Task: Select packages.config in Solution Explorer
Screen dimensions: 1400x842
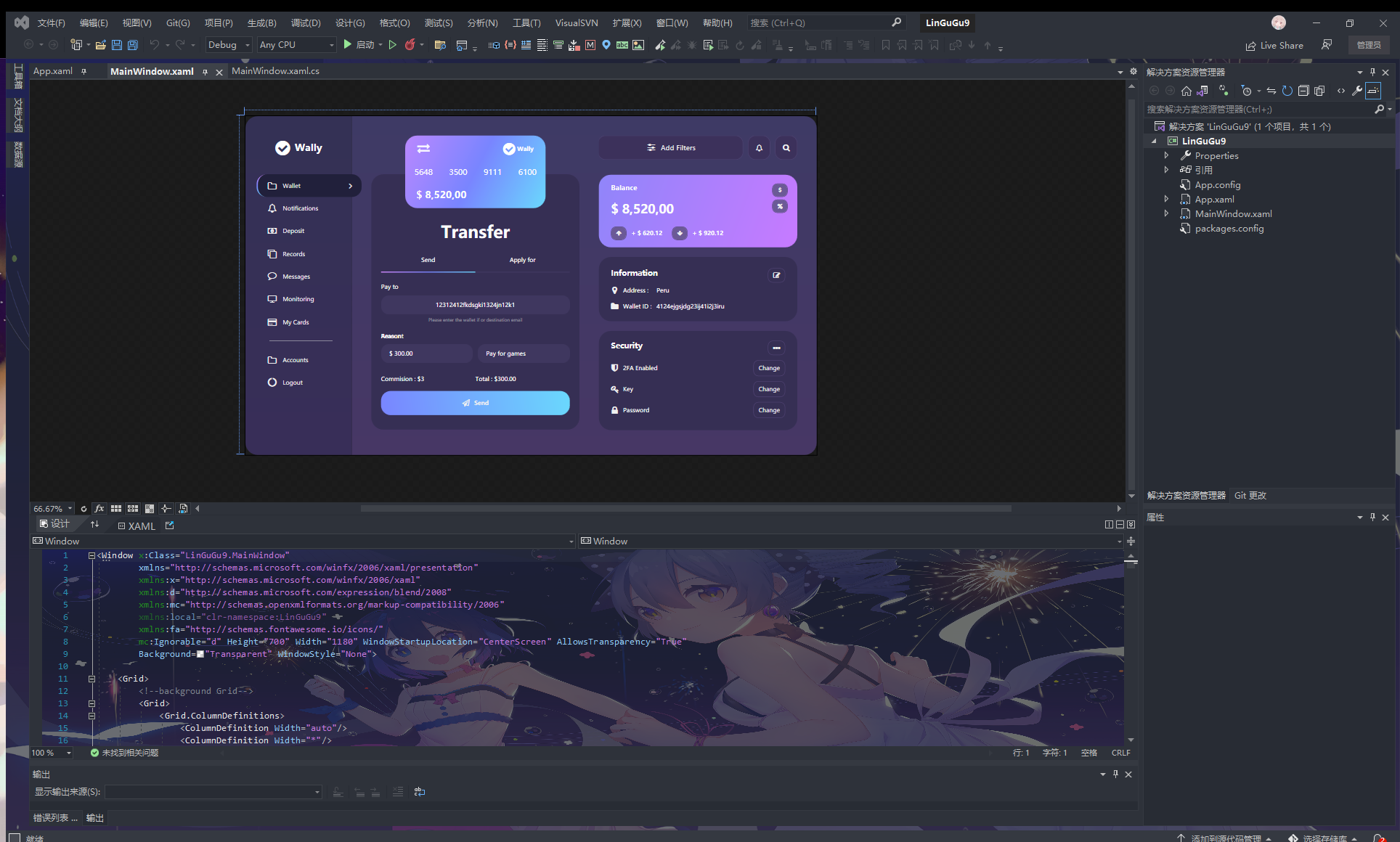Action: [x=1229, y=228]
